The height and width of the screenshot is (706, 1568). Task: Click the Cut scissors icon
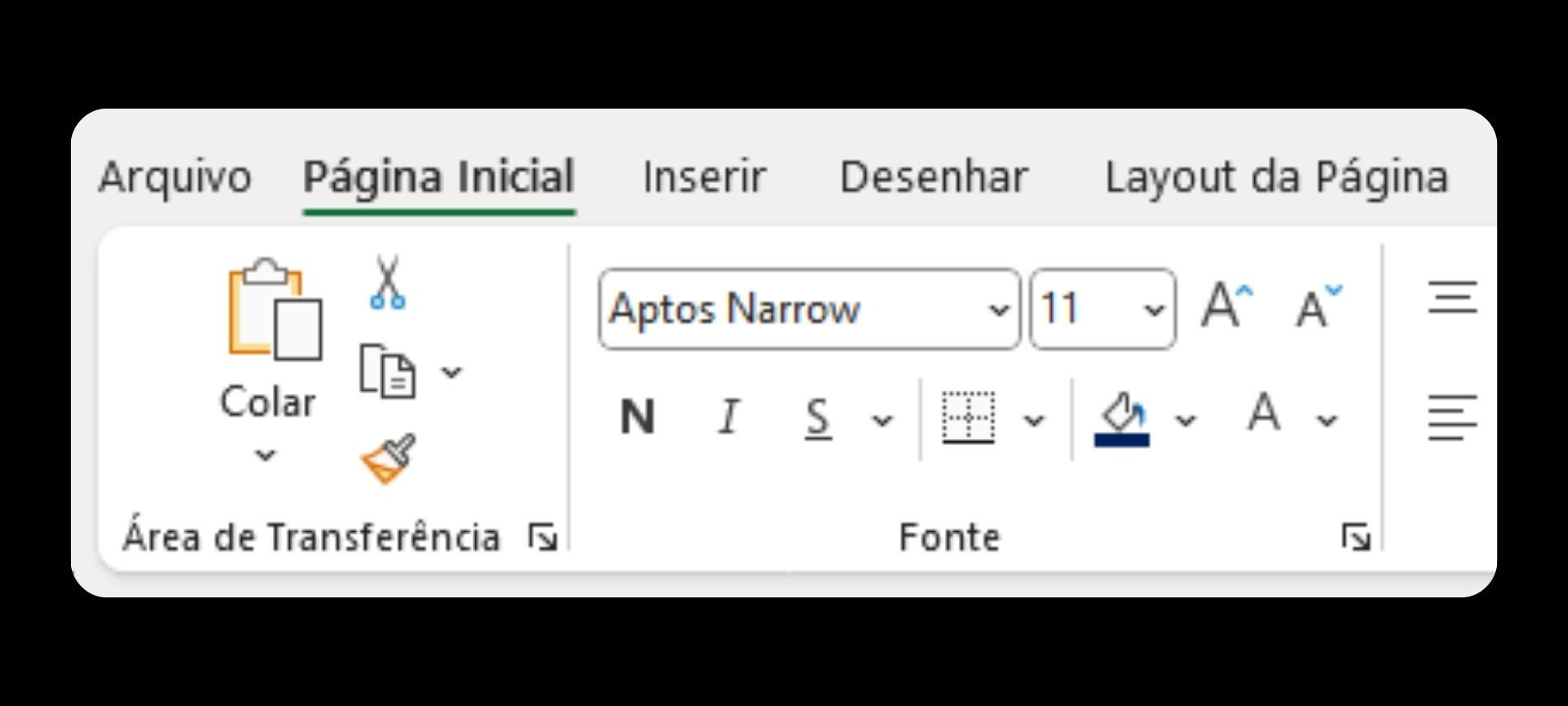(387, 283)
